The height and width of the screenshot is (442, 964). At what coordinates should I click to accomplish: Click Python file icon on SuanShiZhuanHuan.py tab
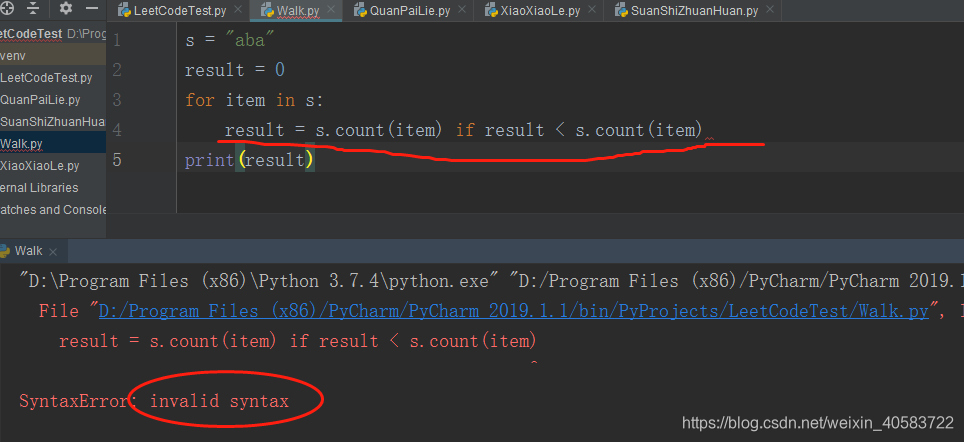[622, 10]
